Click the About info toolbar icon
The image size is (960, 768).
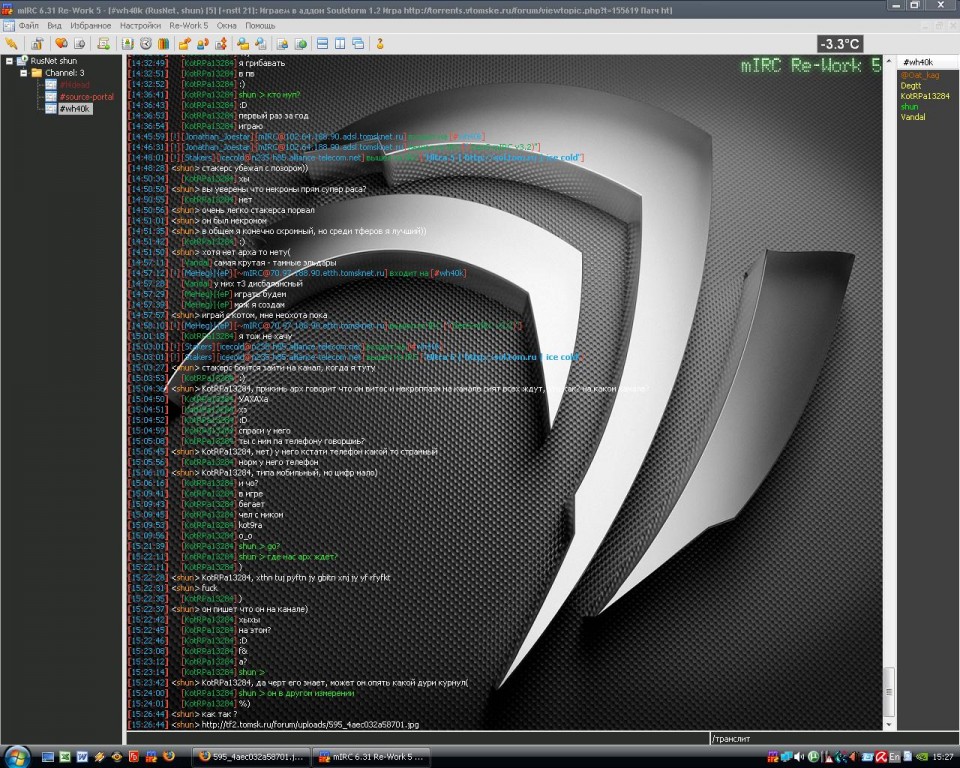(x=380, y=43)
